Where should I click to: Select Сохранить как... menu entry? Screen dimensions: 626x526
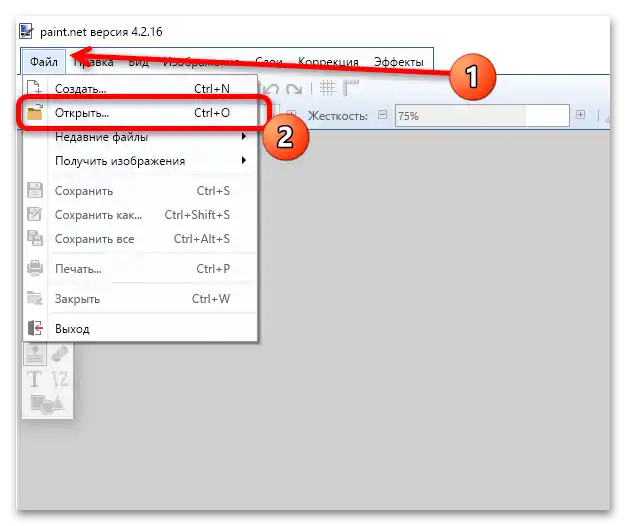pyautogui.click(x=141, y=215)
